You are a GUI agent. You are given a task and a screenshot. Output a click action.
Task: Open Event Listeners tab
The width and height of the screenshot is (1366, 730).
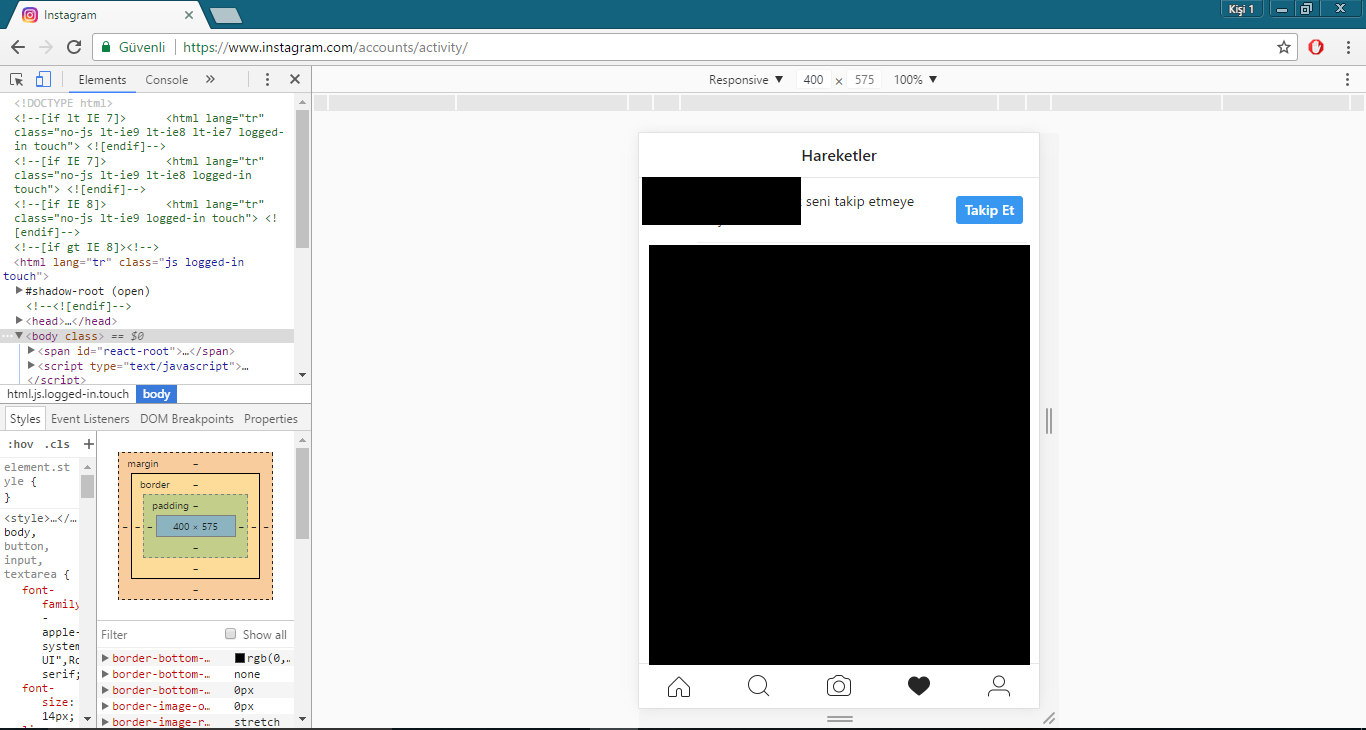pos(90,419)
